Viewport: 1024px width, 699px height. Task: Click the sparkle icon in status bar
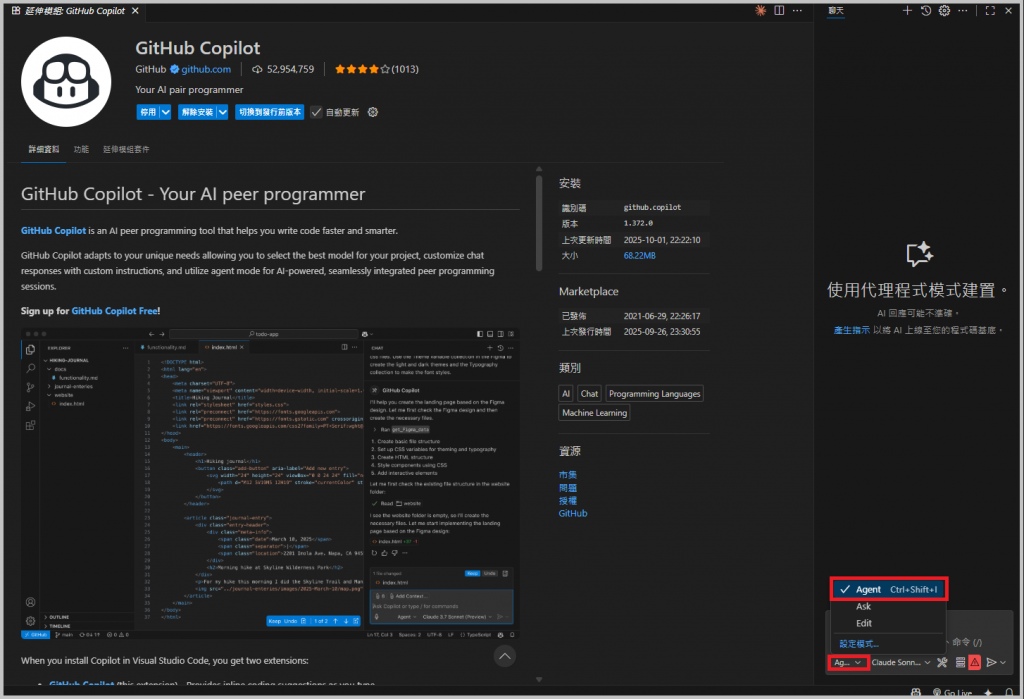988,693
